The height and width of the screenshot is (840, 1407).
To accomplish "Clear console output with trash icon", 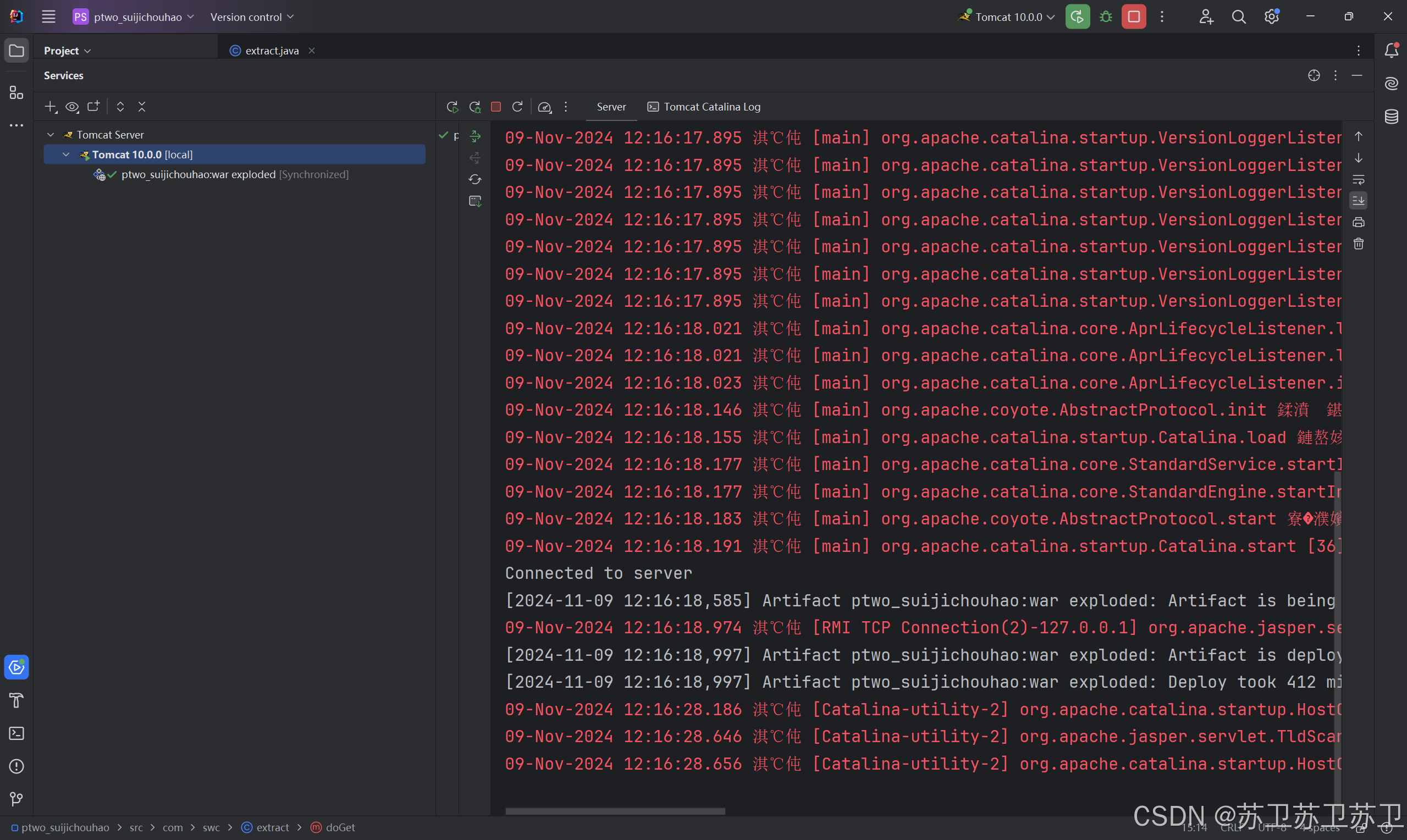I will pyautogui.click(x=1358, y=244).
